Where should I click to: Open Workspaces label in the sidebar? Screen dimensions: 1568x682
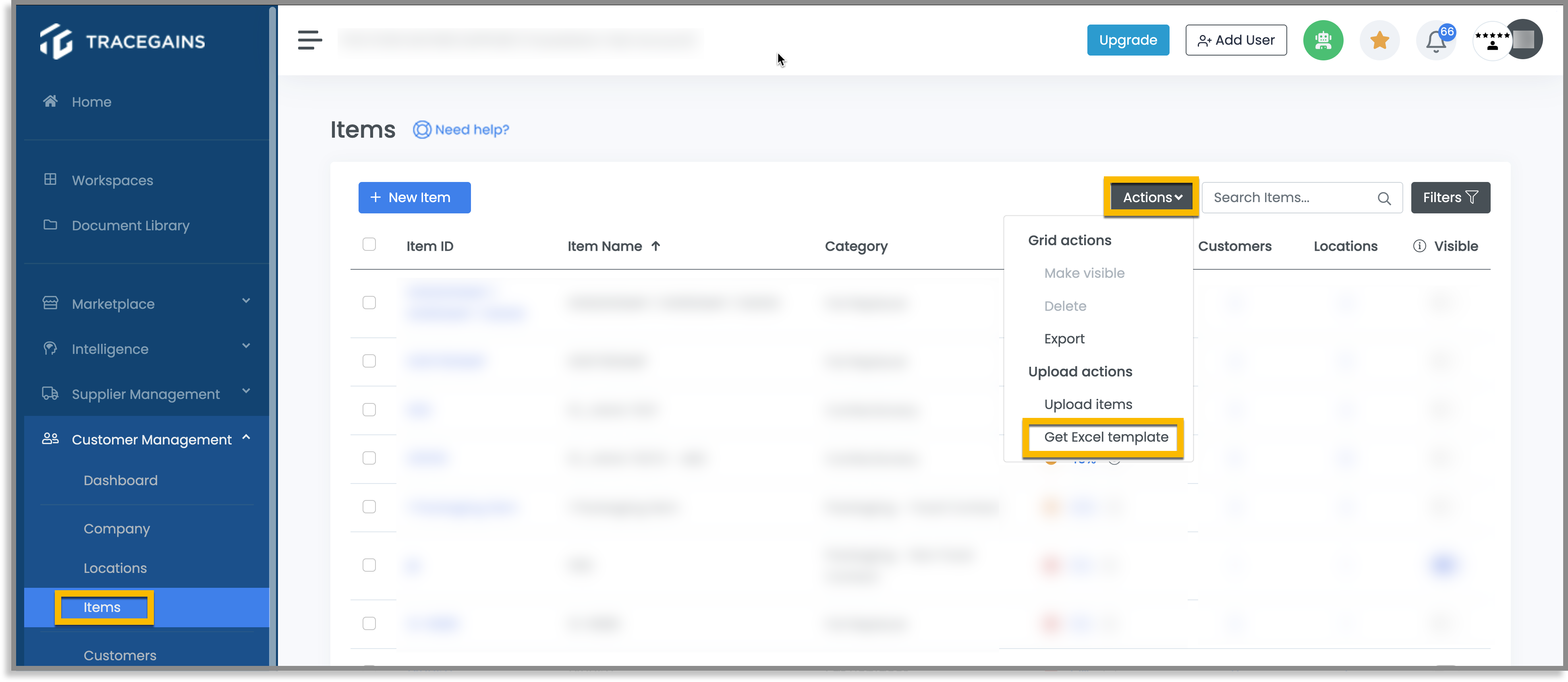tap(113, 180)
